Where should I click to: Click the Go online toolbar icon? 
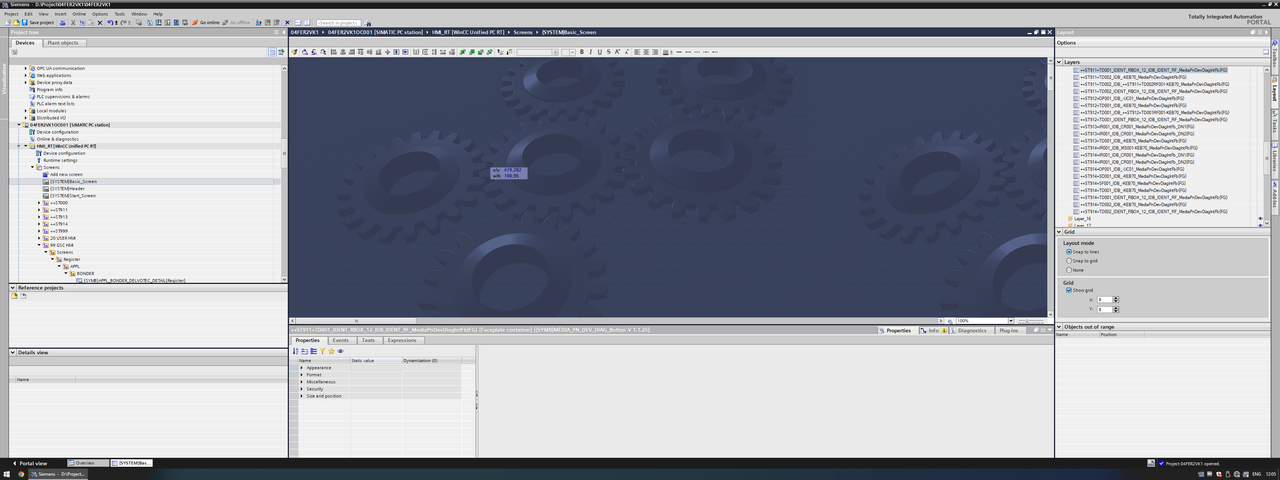207,22
